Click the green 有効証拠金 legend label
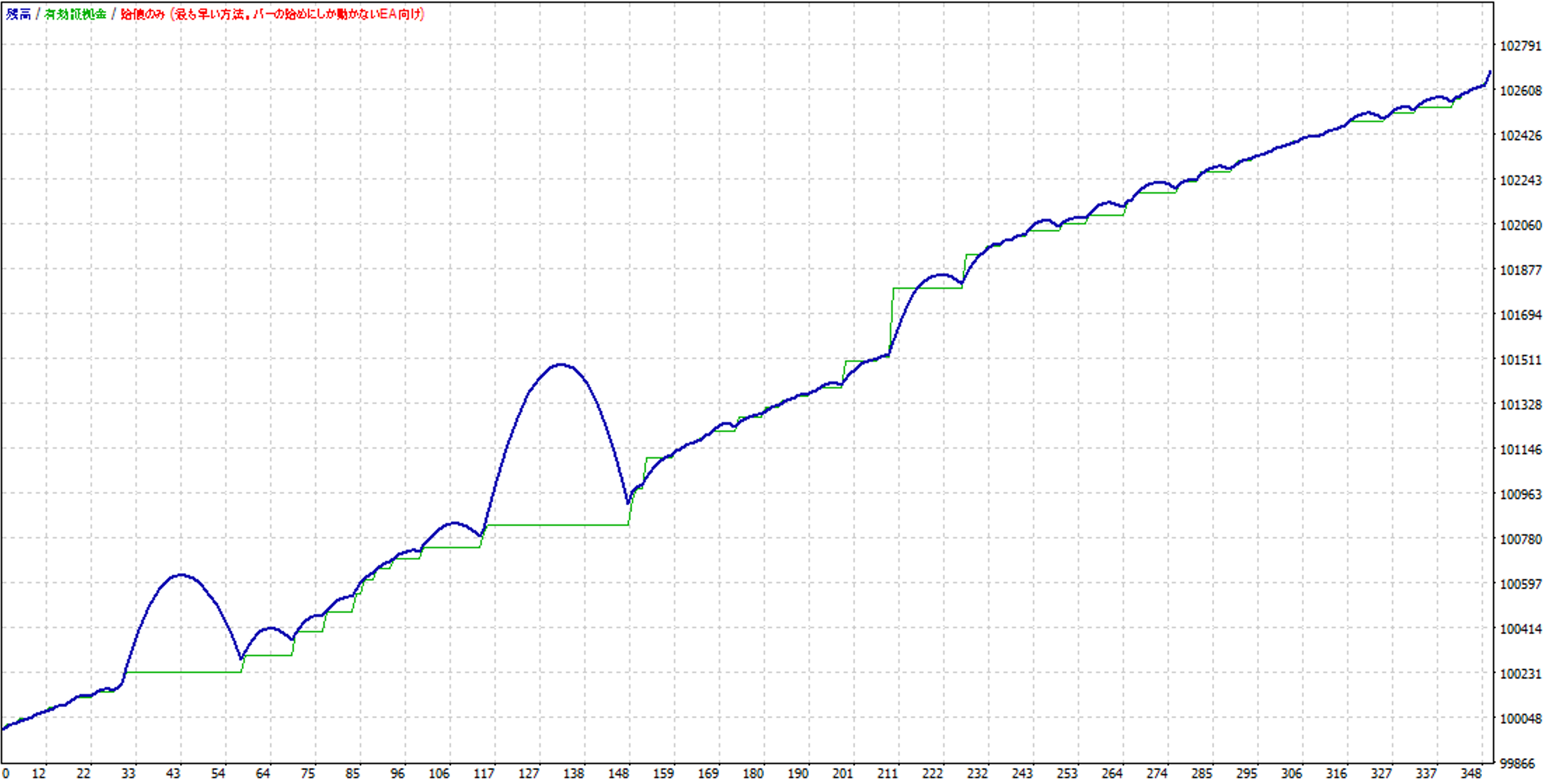Screen dimensions: 1543x784 [x=75, y=14]
